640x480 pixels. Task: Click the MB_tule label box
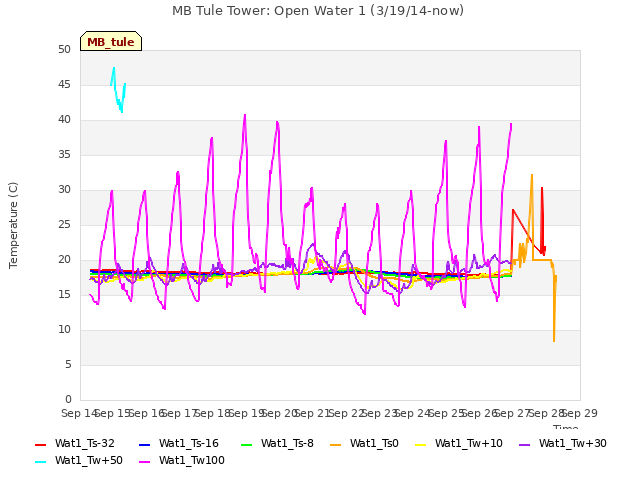coord(111,41)
